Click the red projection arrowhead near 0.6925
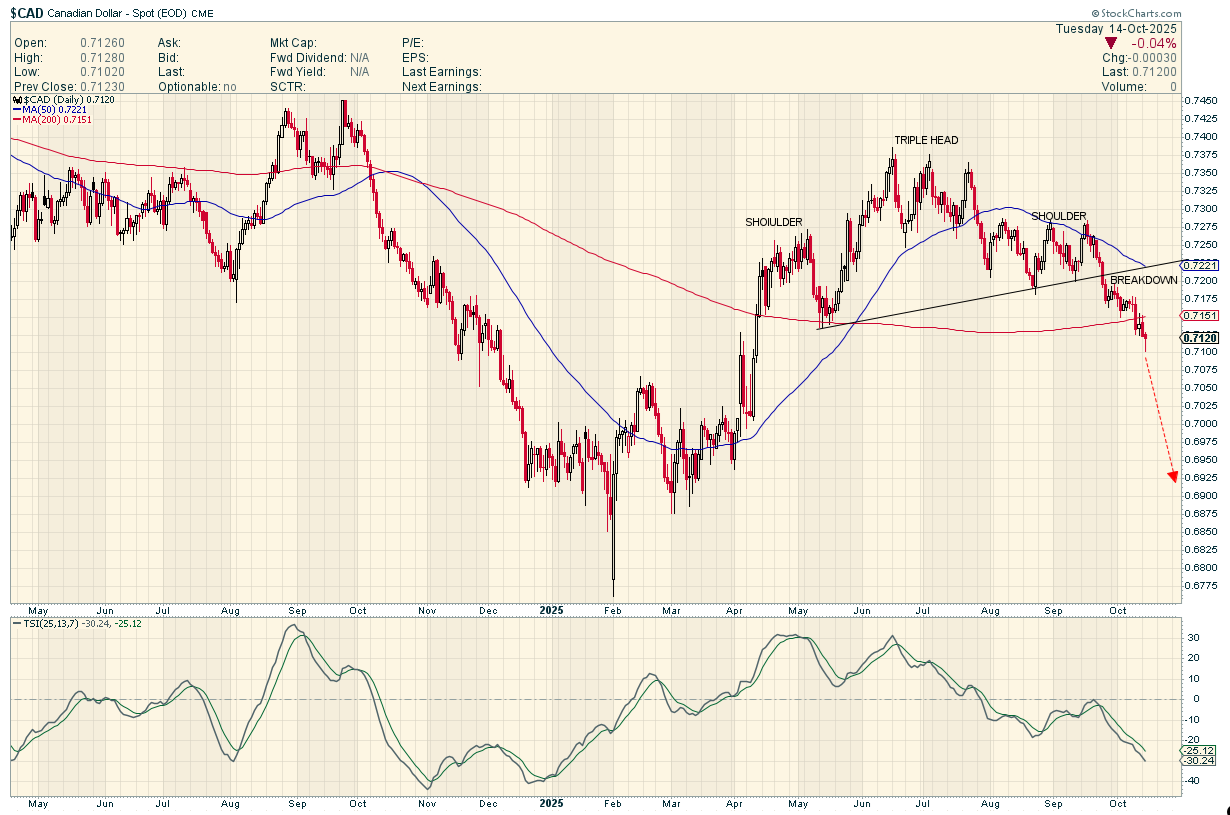This screenshot has height=815, width=1230. (1172, 476)
